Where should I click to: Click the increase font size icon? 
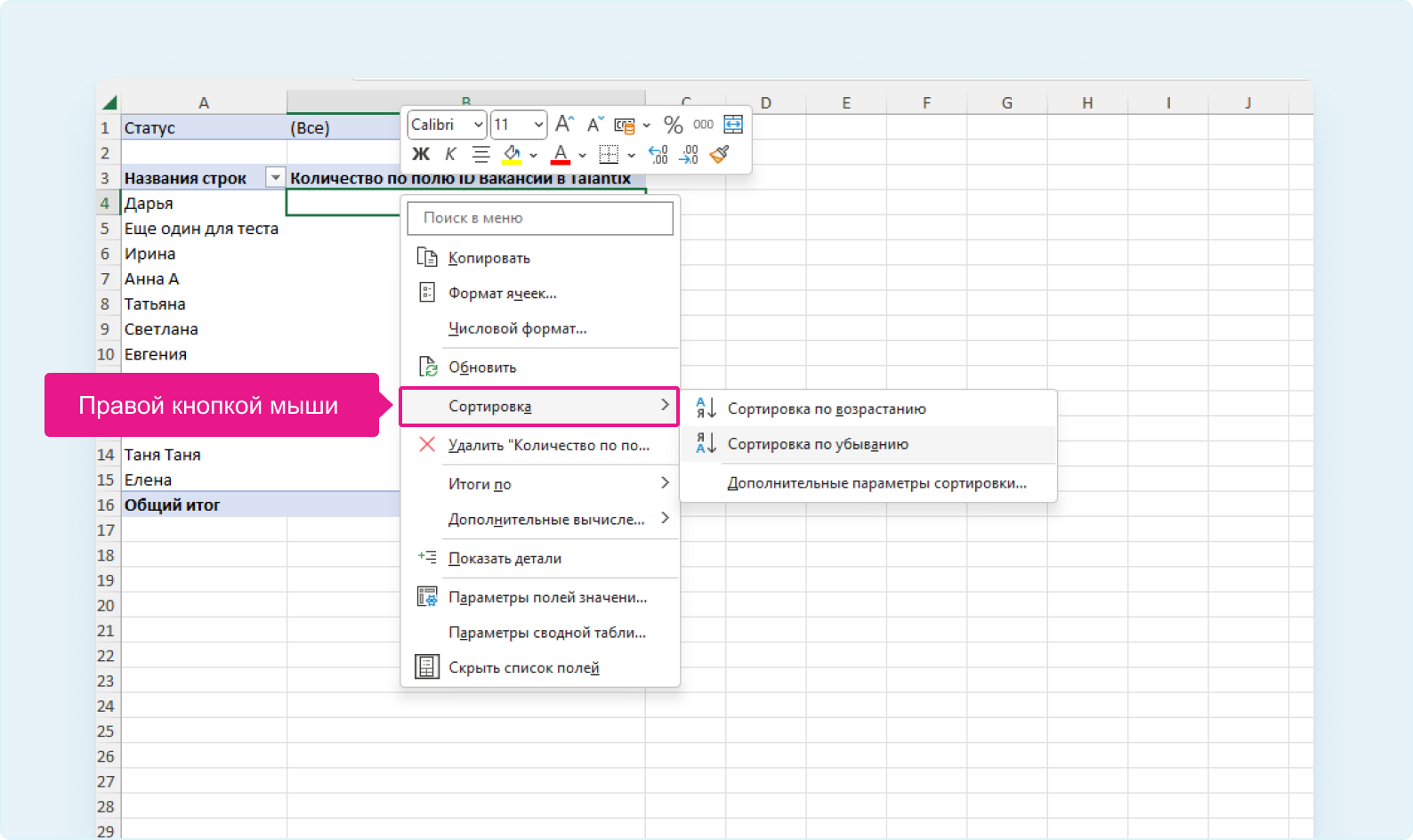(564, 125)
